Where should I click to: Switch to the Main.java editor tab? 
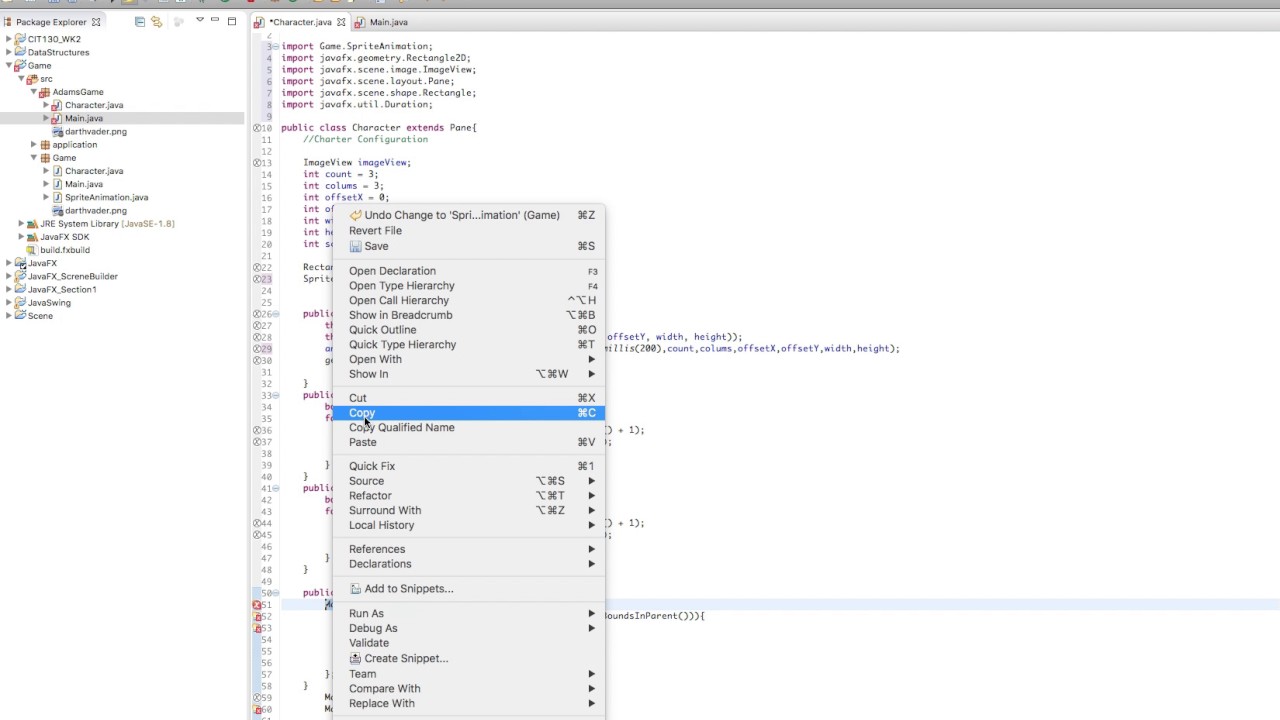click(x=388, y=22)
